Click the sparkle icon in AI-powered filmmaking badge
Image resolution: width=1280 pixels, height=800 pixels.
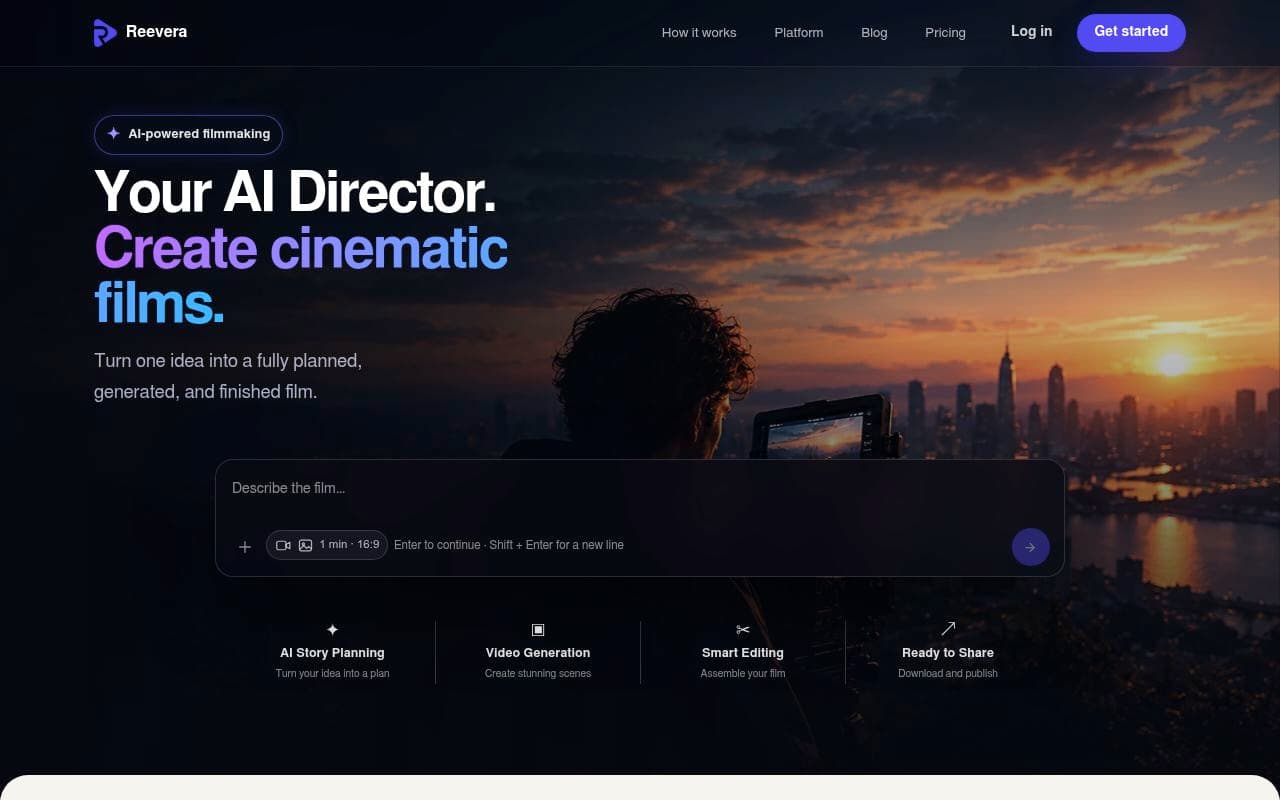pyautogui.click(x=114, y=134)
